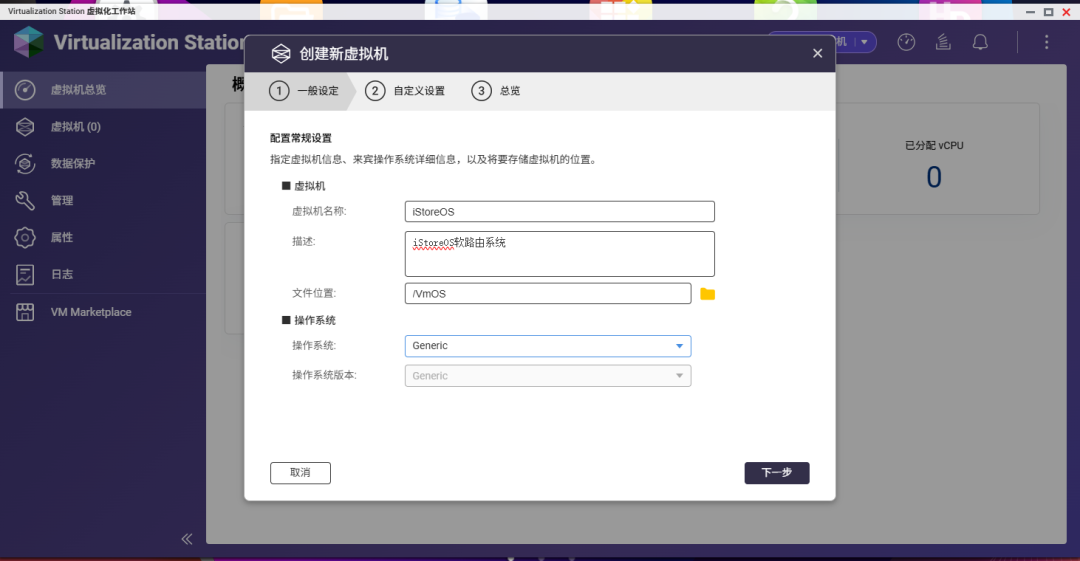Select 数据保护 in the sidebar
The image size is (1080, 561).
(103, 163)
